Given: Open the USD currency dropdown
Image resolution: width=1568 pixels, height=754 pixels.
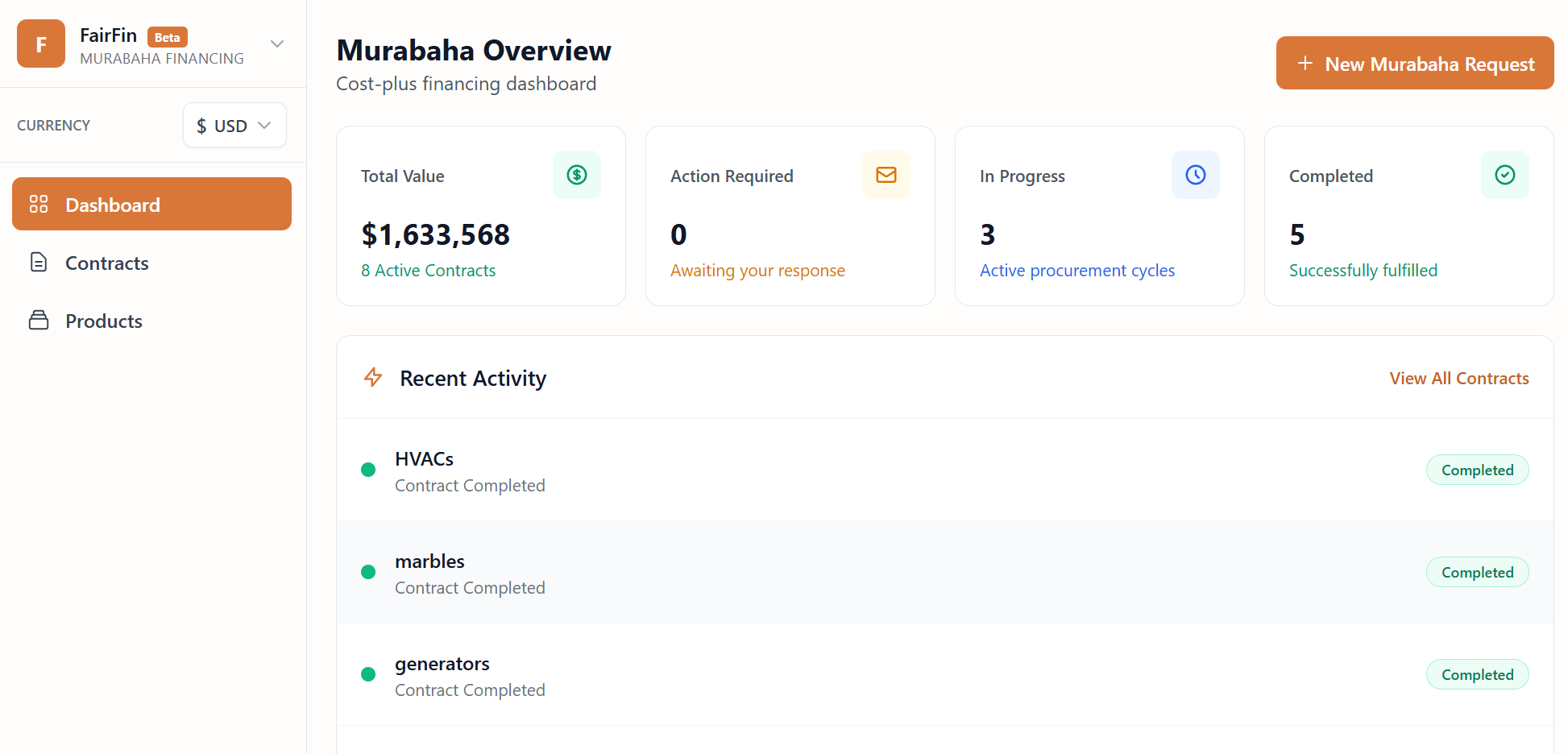Looking at the screenshot, I should click(x=234, y=126).
